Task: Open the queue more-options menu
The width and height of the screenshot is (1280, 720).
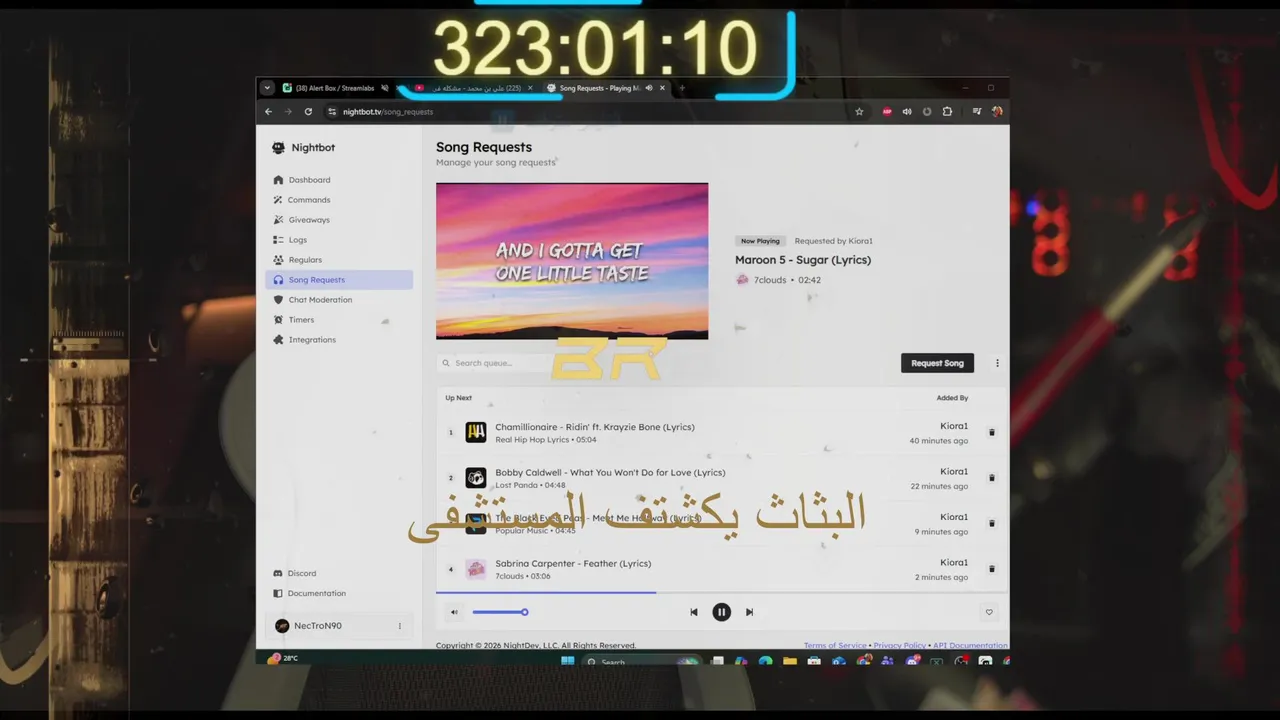Action: coord(997,363)
